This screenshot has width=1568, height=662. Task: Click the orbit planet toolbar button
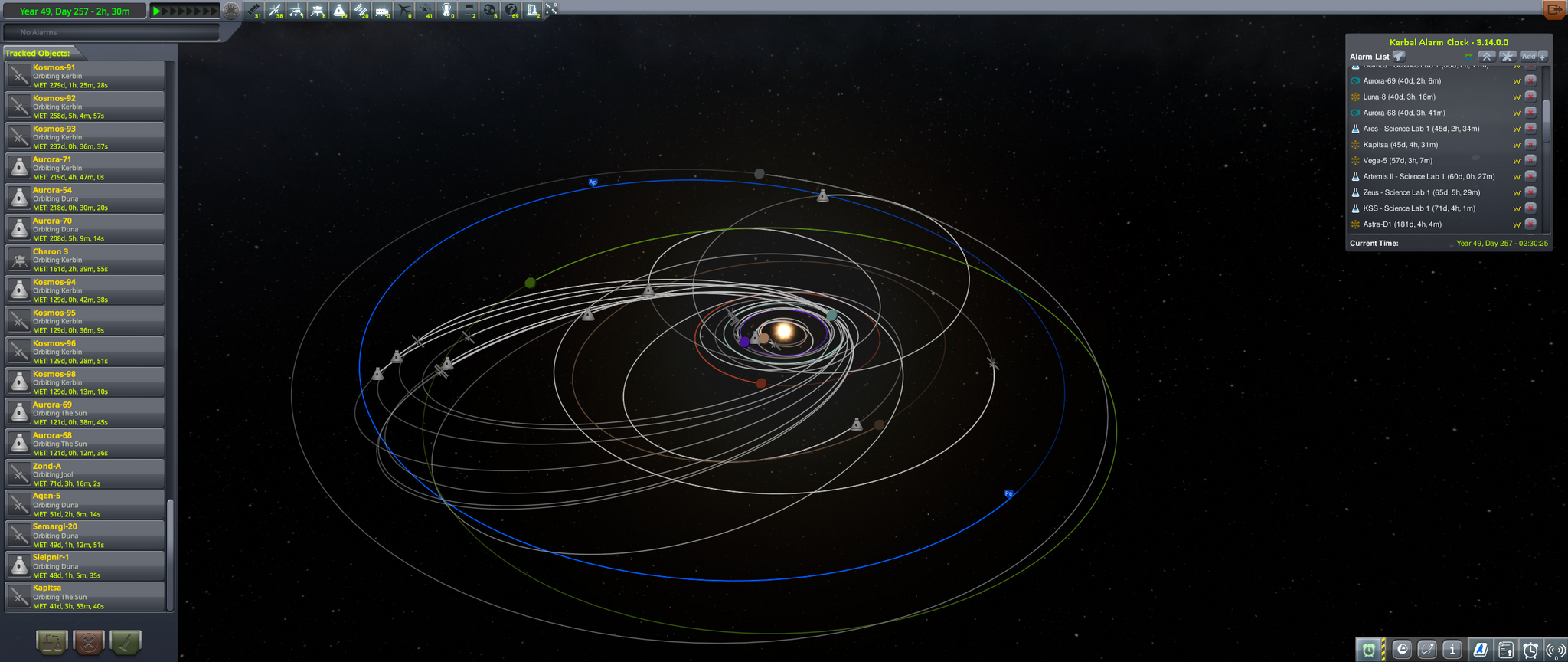point(1427,650)
